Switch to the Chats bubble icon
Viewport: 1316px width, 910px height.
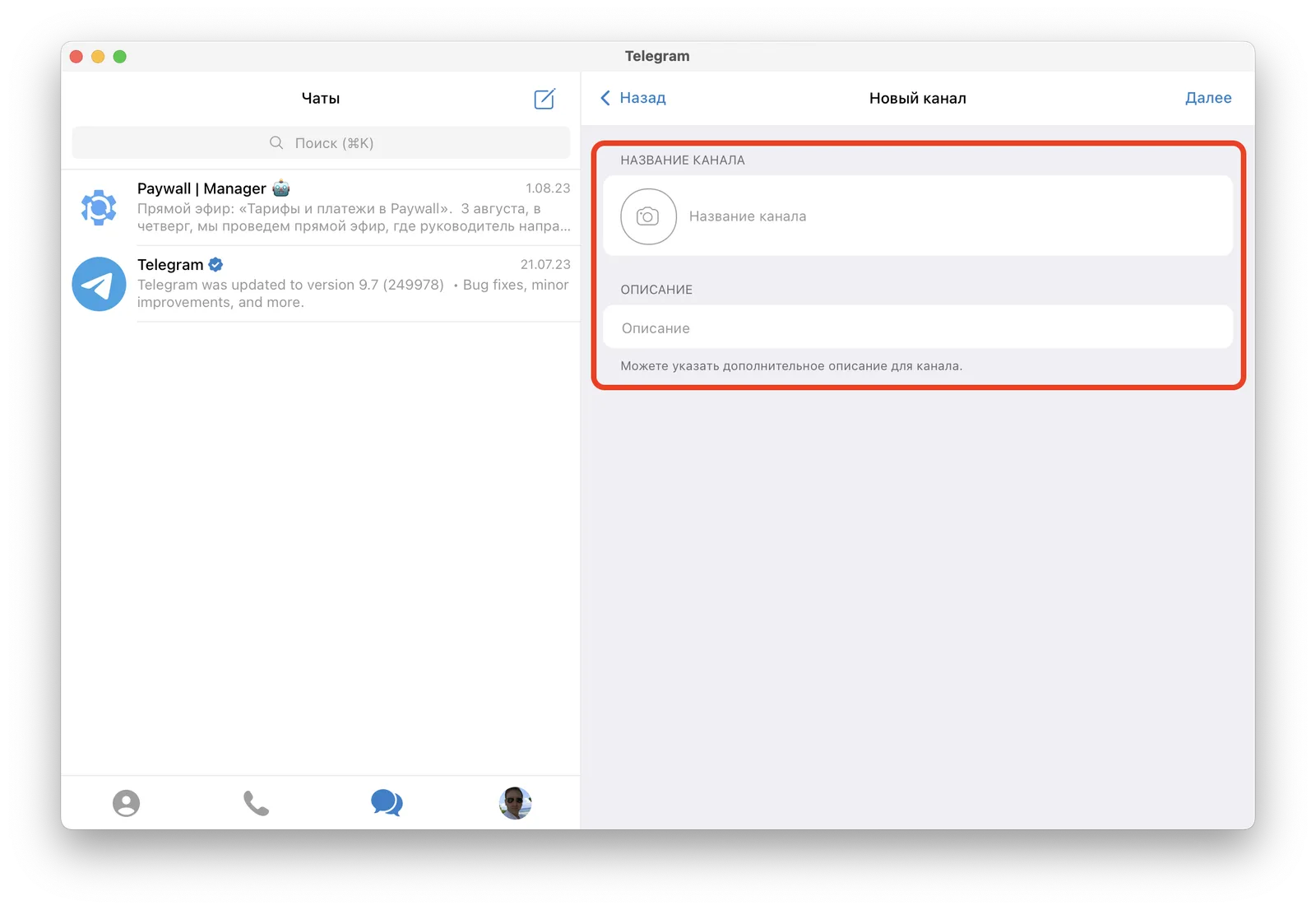pos(387,803)
